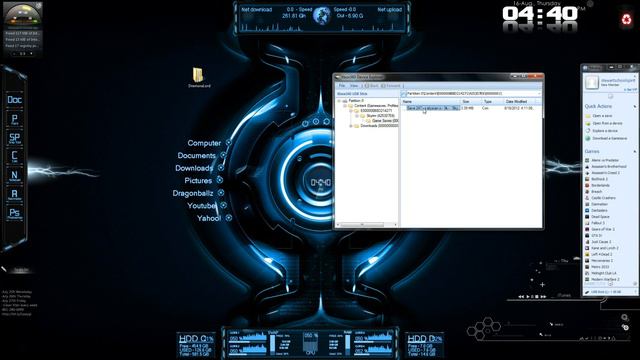The height and width of the screenshot is (360, 640).
Task: Collapse the Content tree folder
Action: [345, 106]
